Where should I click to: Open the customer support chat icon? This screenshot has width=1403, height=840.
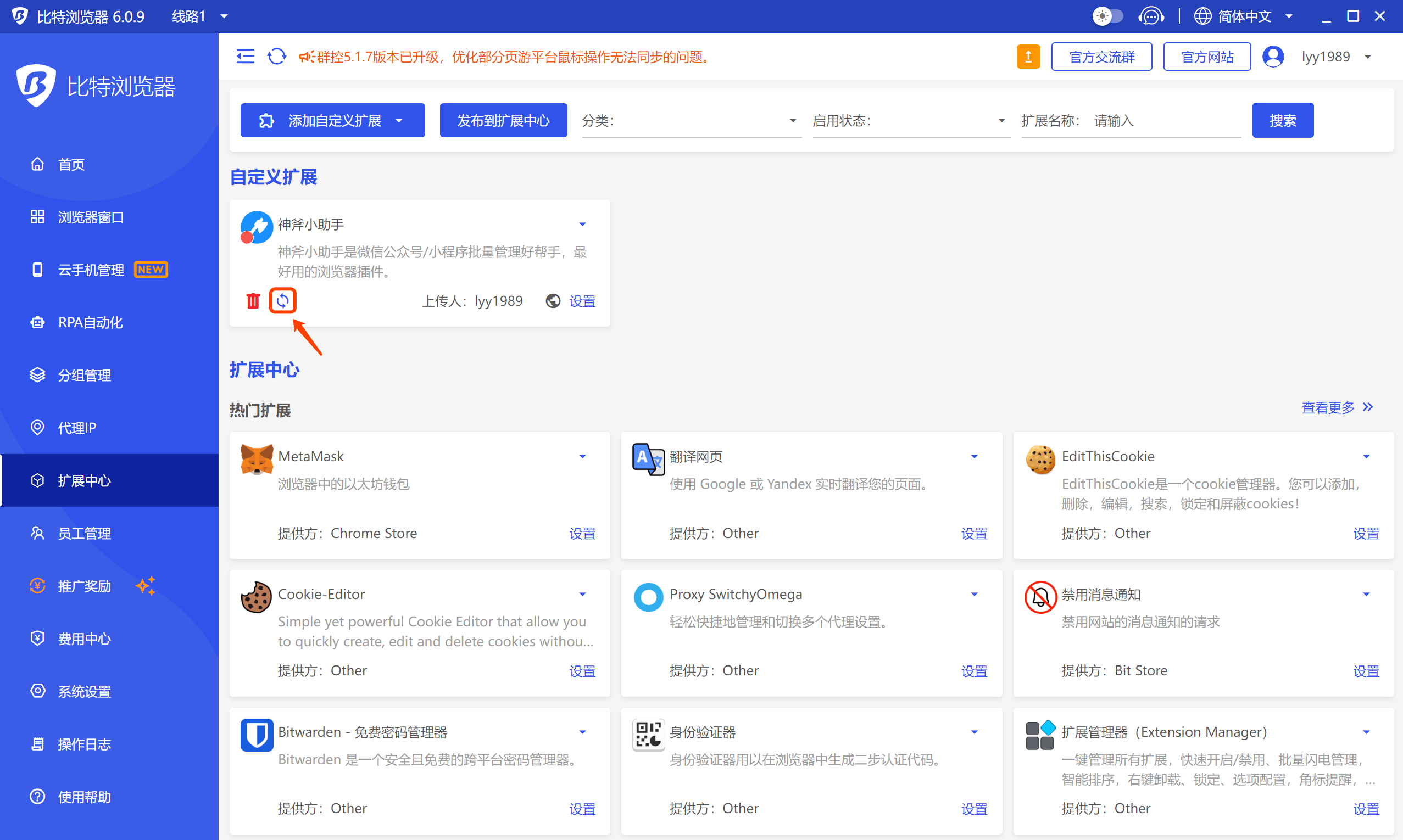click(1150, 16)
